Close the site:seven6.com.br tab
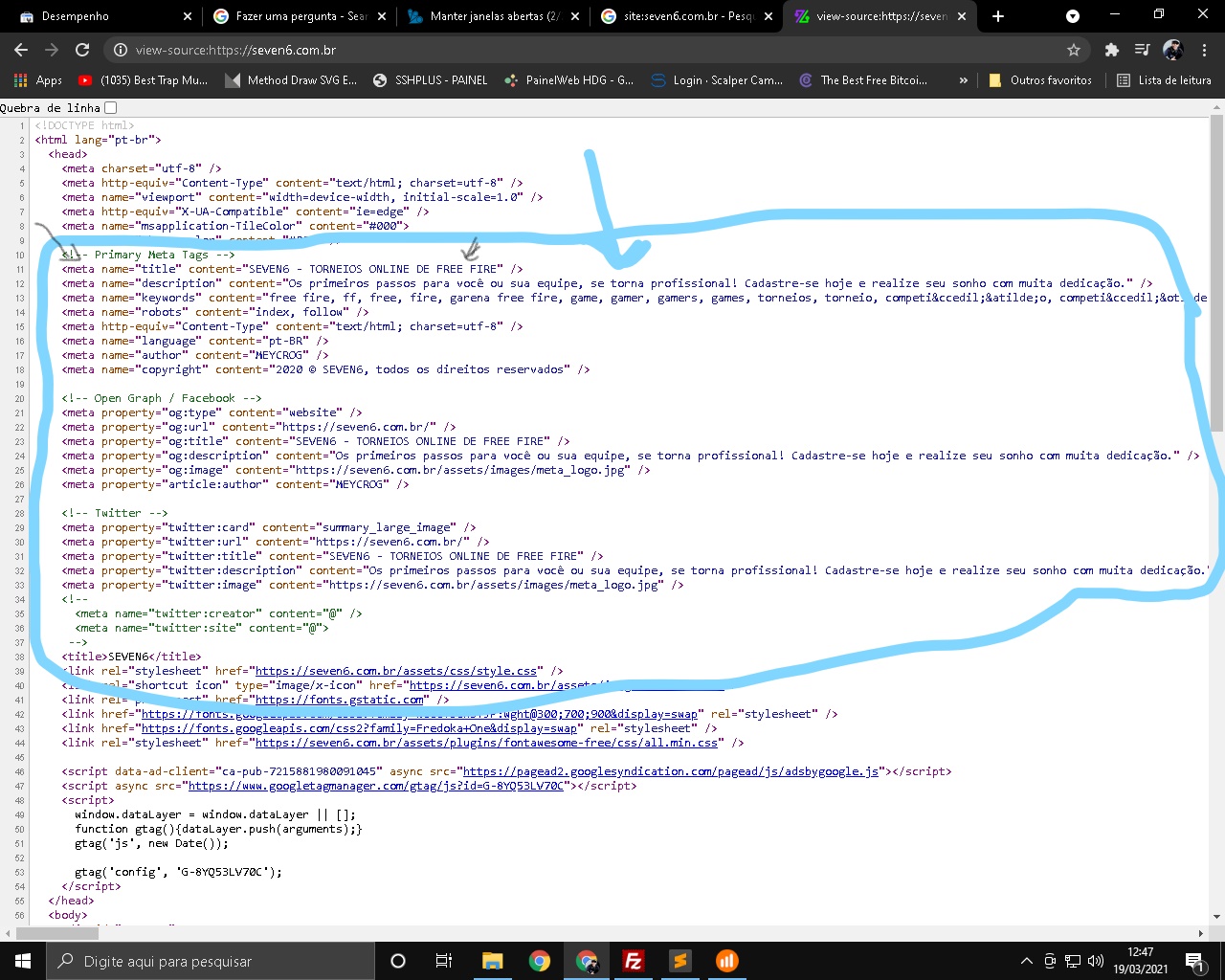 tap(768, 16)
